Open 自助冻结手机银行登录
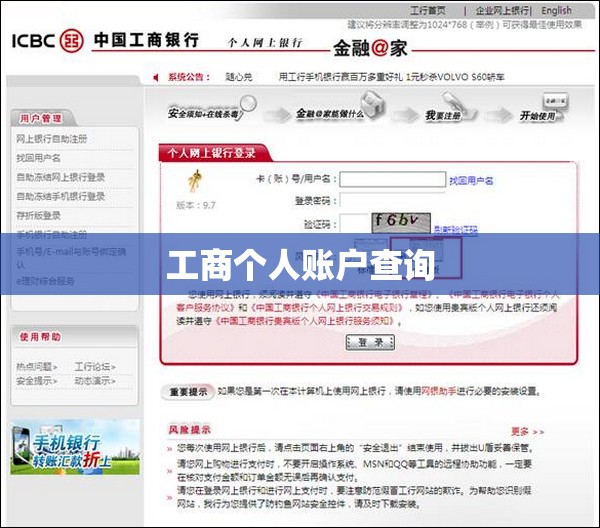 point(60,196)
